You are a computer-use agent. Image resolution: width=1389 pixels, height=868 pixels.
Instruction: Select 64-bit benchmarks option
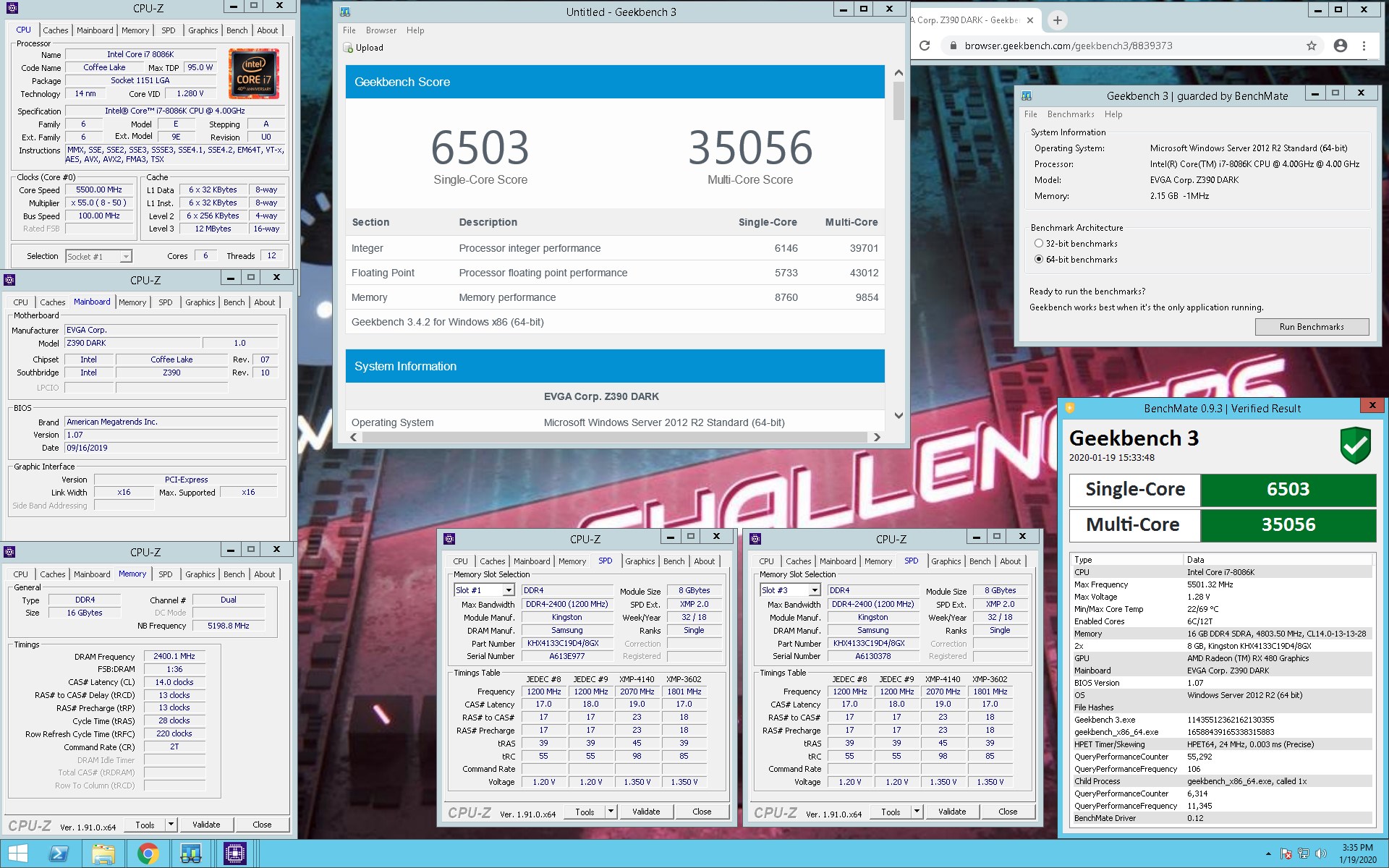pos(1039,260)
